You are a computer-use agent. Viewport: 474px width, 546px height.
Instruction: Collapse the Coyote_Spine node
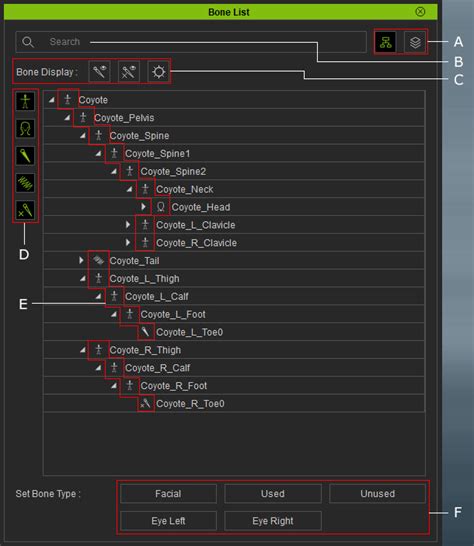(x=83, y=135)
